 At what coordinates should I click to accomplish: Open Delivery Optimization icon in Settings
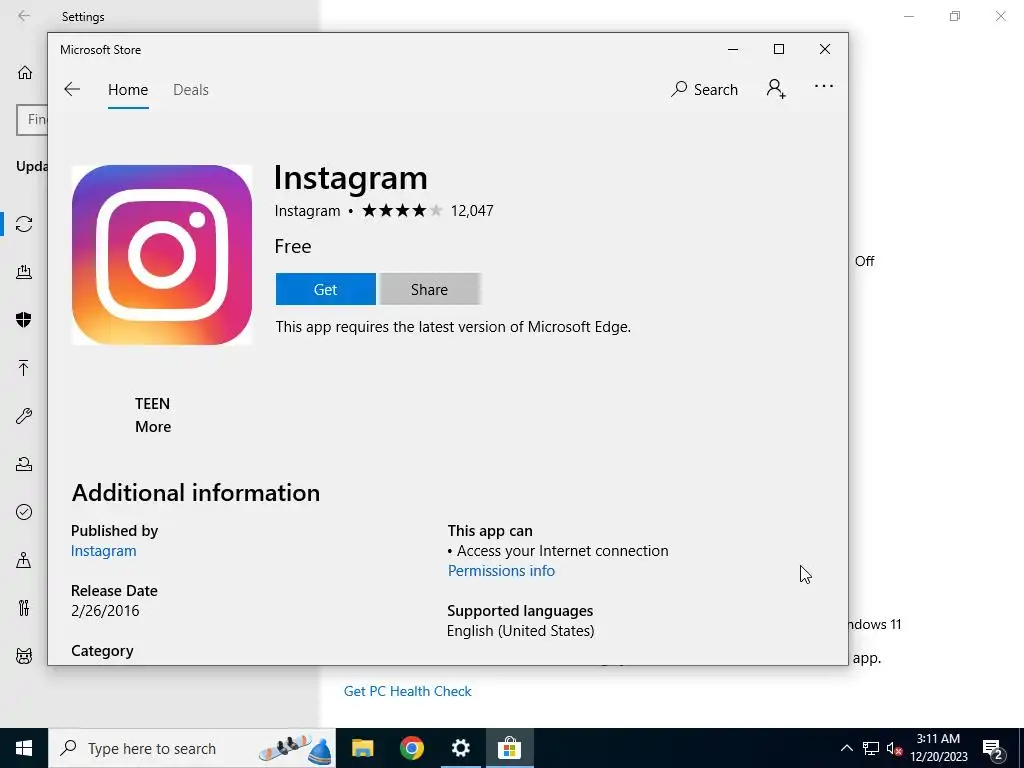click(x=24, y=272)
